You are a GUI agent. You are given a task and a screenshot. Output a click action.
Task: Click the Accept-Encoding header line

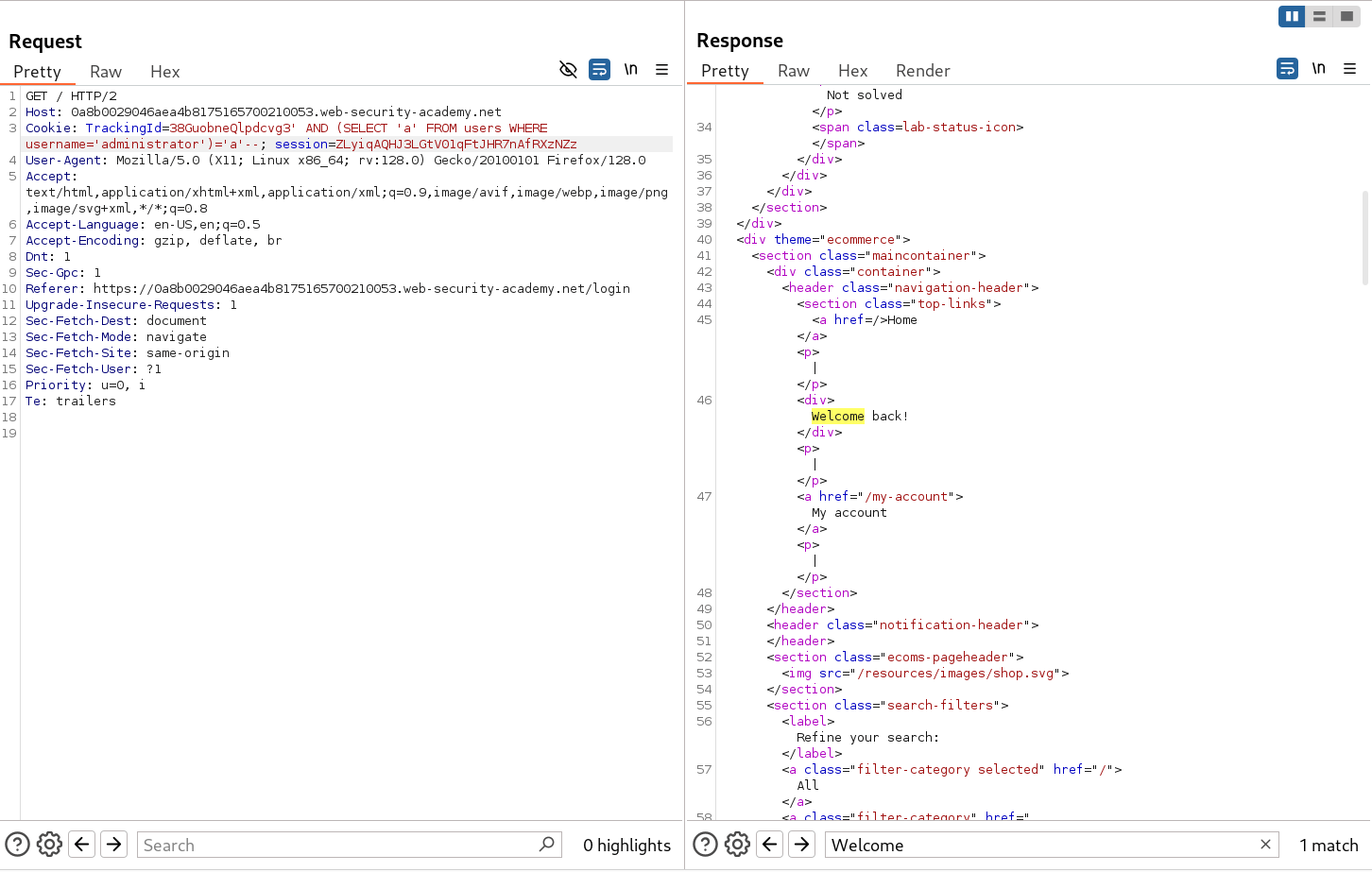point(154,241)
